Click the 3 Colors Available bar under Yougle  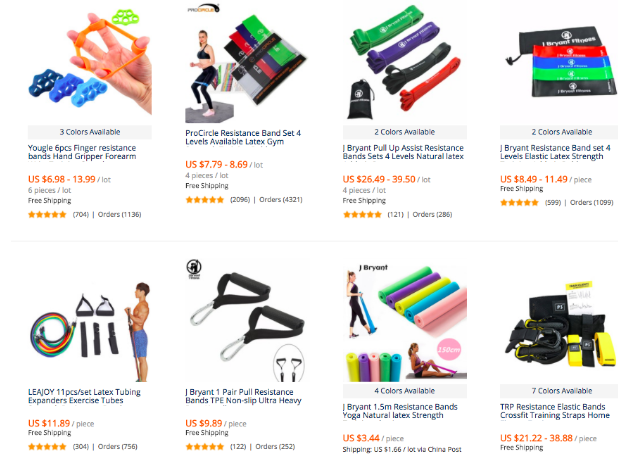[x=90, y=132]
